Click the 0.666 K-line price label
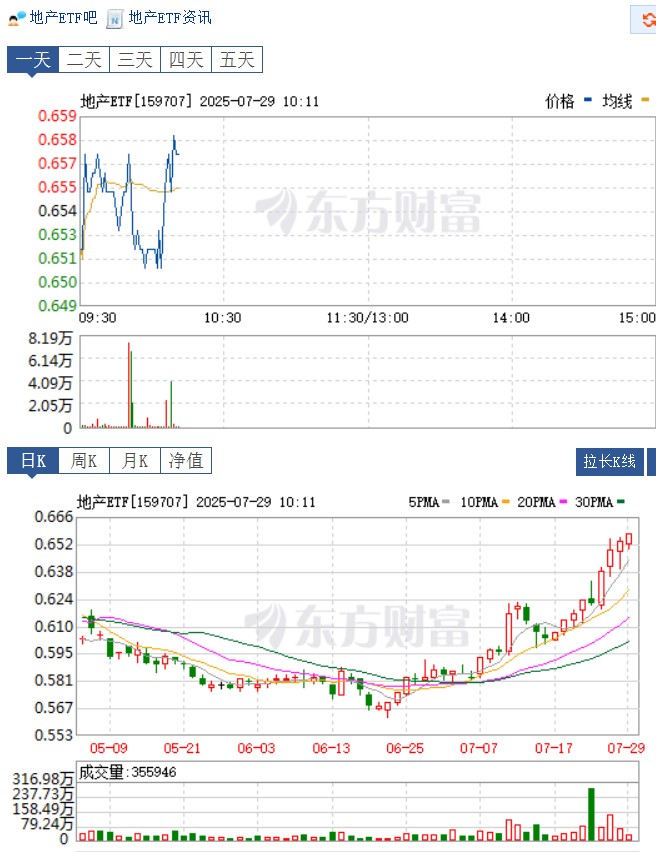656x852 pixels. (54, 517)
